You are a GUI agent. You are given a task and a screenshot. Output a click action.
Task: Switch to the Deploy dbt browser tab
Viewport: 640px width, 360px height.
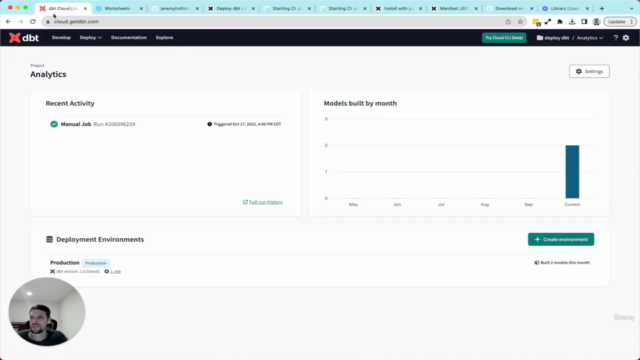click(231, 8)
